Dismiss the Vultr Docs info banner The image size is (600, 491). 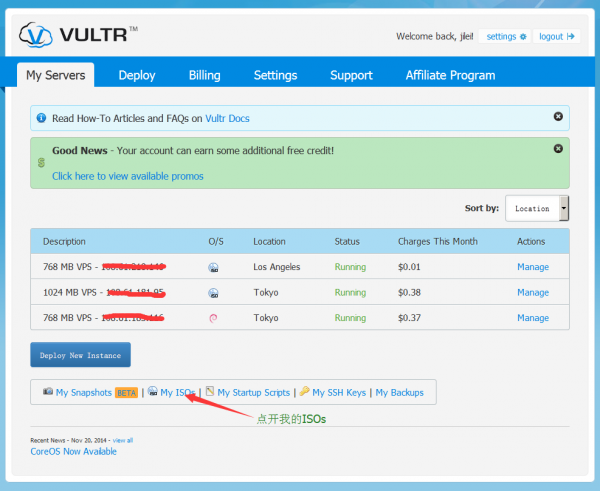point(558,116)
